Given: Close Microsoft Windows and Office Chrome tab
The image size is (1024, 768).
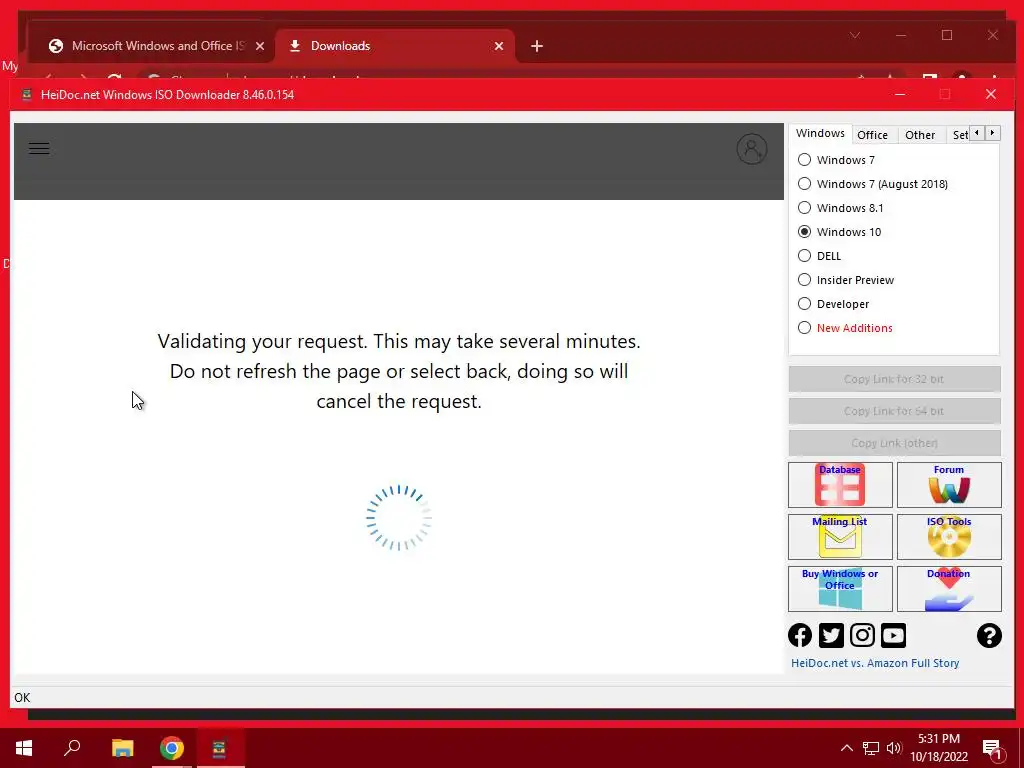Looking at the screenshot, I should (x=260, y=46).
